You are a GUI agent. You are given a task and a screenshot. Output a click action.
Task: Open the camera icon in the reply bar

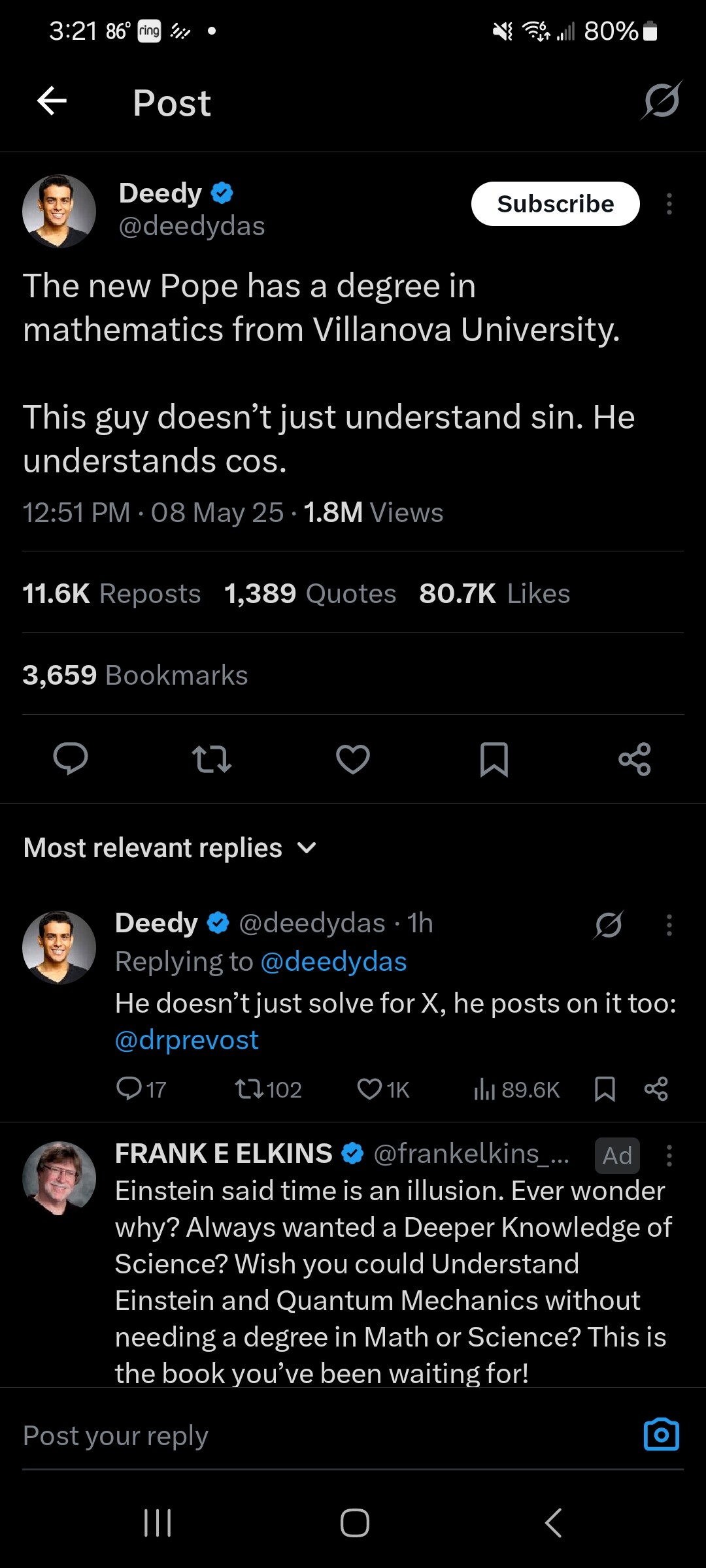662,1435
